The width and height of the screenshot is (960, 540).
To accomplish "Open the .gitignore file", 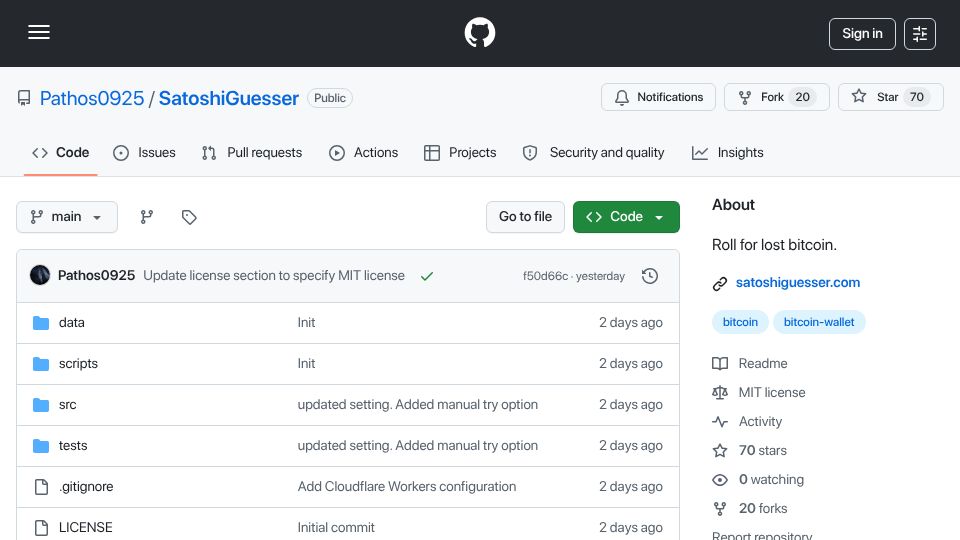I will 86,487.
